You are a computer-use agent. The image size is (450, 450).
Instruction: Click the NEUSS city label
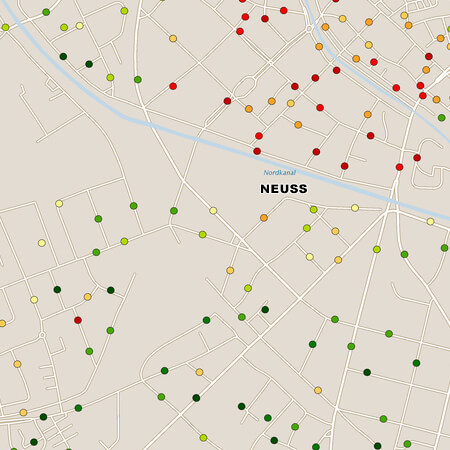pyautogui.click(x=284, y=189)
